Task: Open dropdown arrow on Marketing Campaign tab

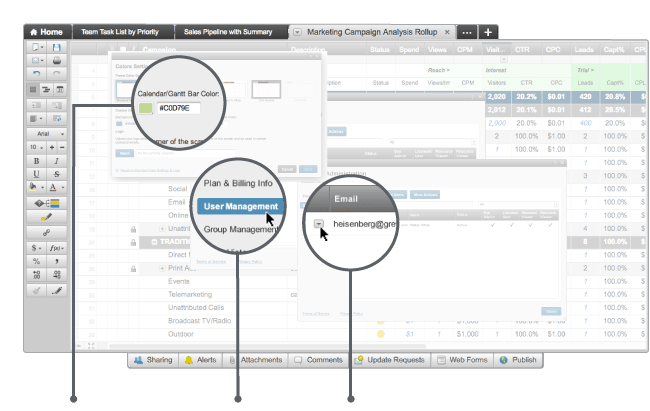Action: click(x=297, y=32)
